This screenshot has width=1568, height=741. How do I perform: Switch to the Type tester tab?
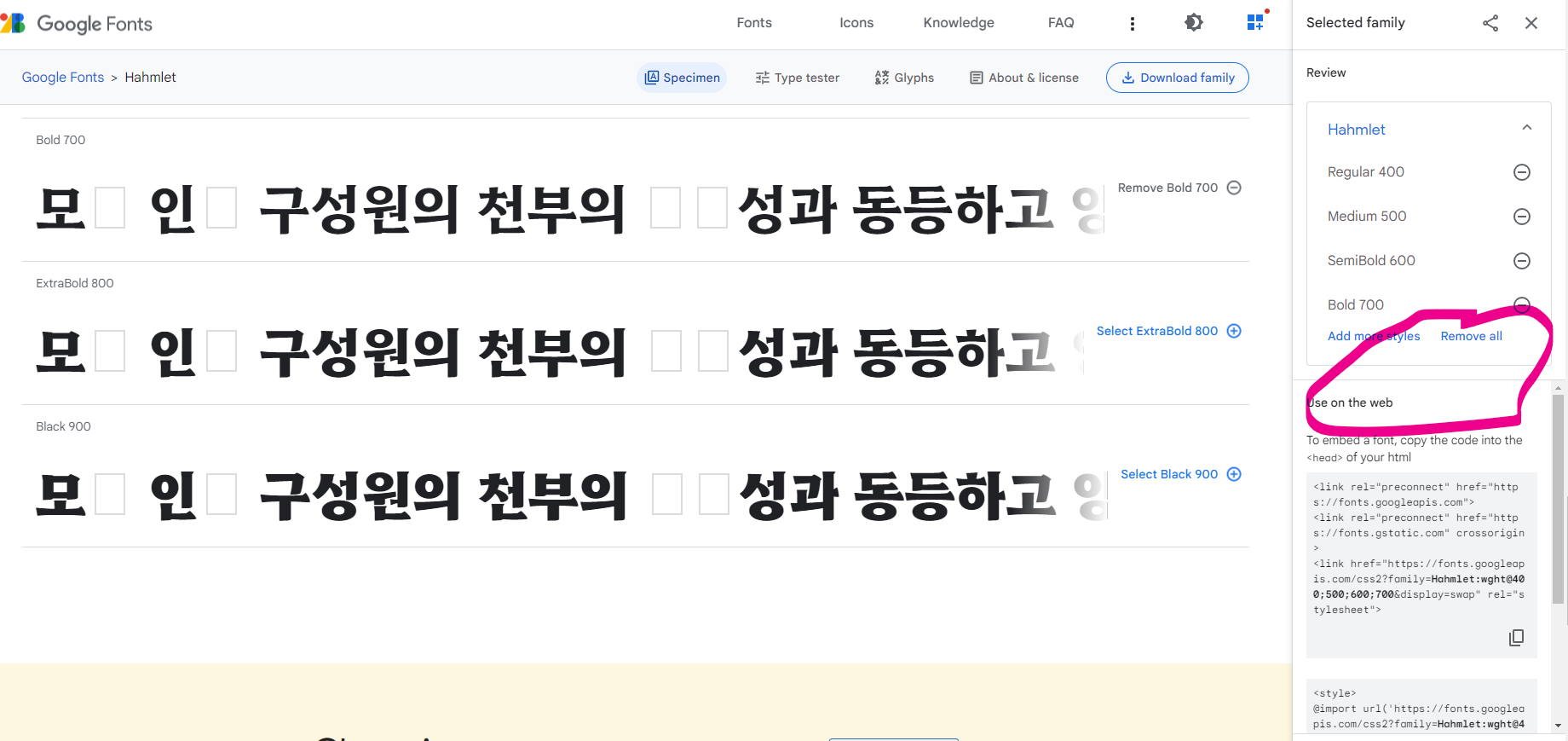coord(797,78)
